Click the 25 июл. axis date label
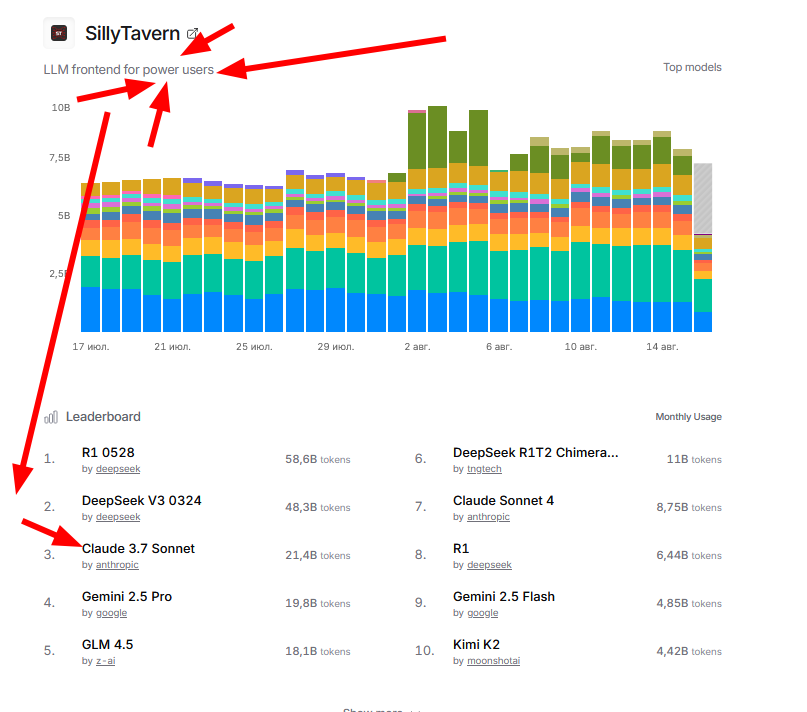 pos(254,346)
